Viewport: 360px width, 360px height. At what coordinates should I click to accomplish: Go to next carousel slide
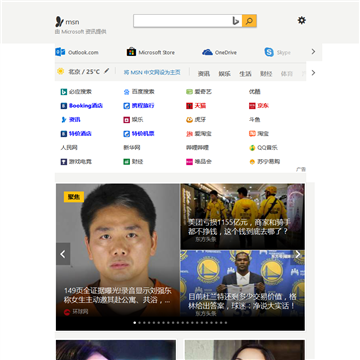coord(298,254)
